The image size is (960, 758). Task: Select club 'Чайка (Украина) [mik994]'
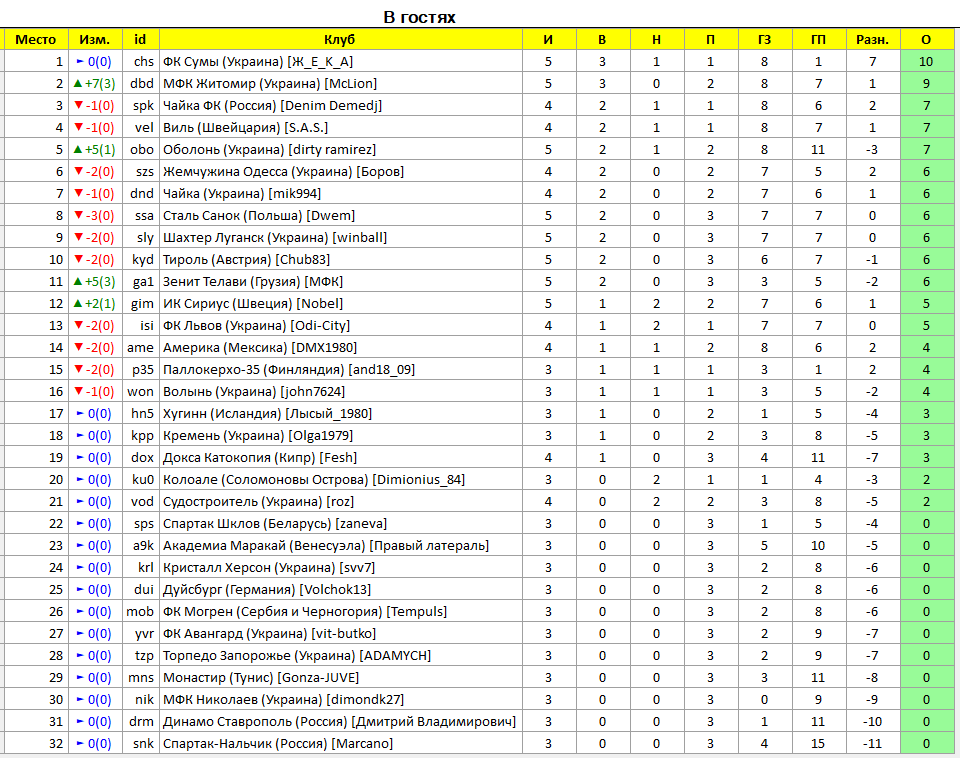tap(242, 194)
